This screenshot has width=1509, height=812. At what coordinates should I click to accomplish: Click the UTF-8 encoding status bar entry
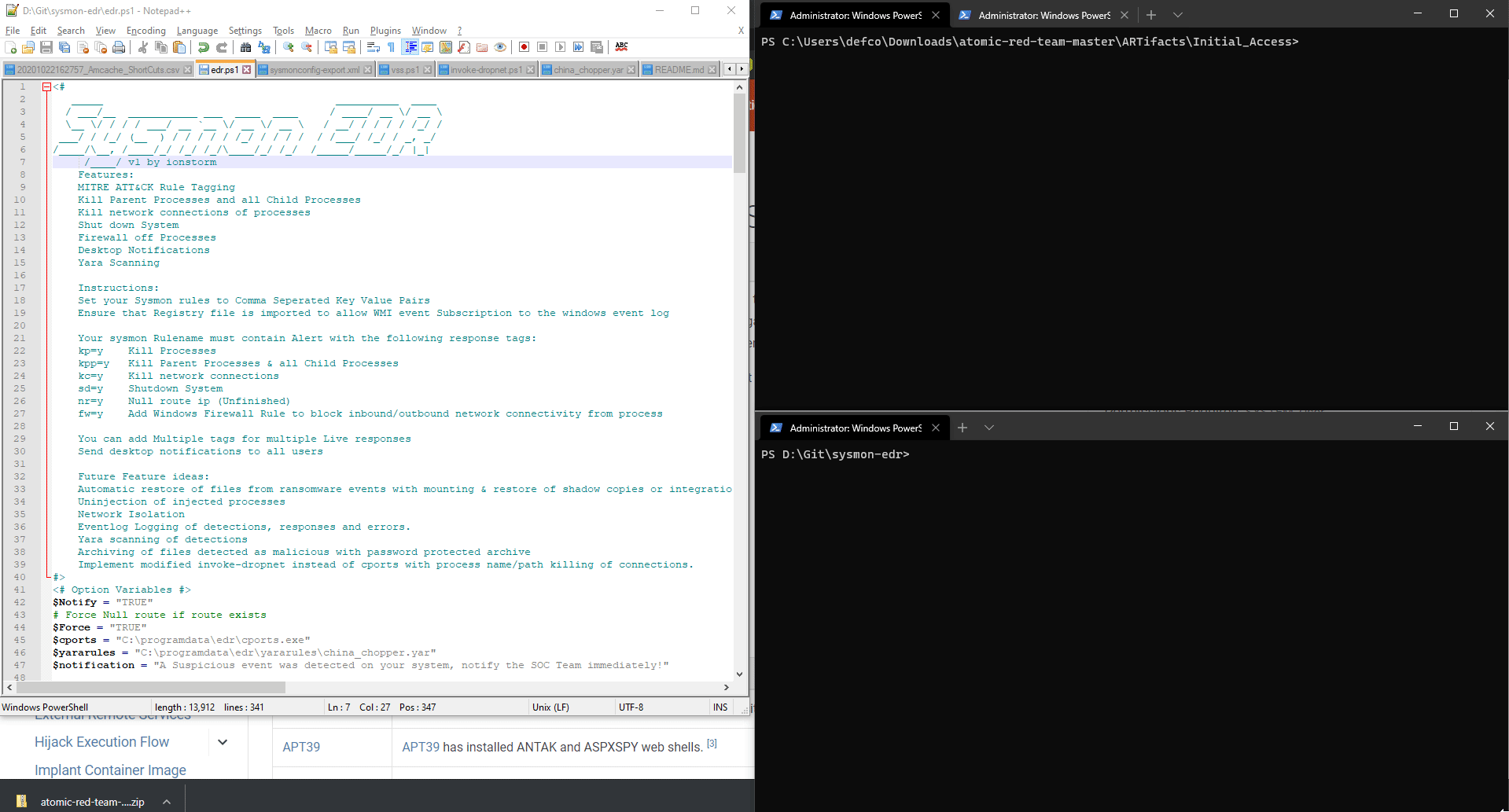[x=631, y=707]
